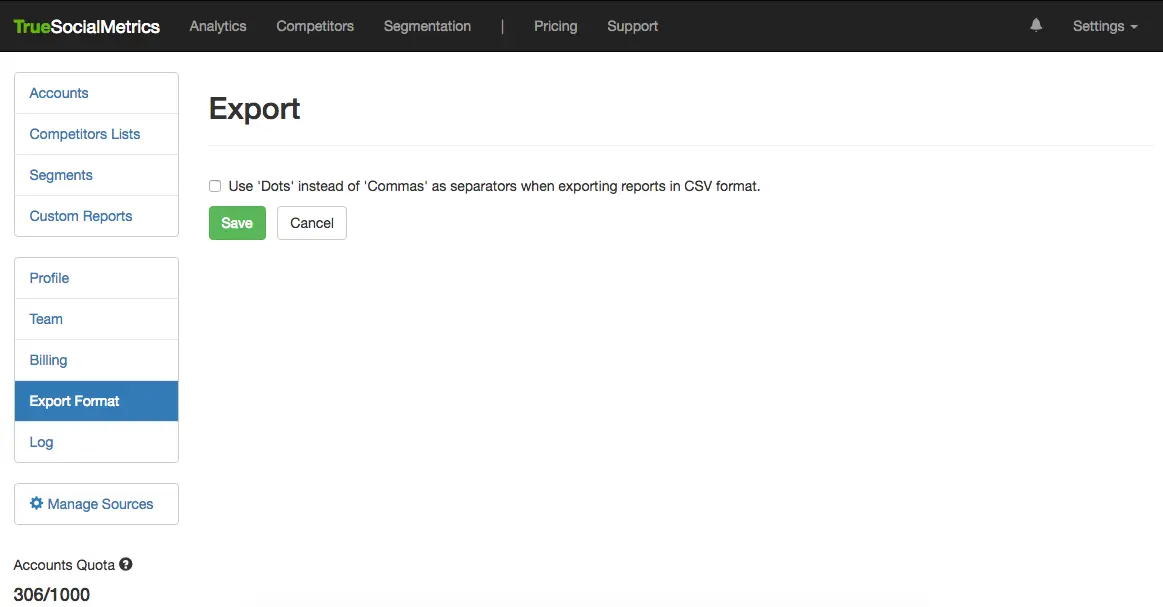The image size is (1163, 607).
Task: Open Competitors Lists in the sidebar
Action: [85, 134]
